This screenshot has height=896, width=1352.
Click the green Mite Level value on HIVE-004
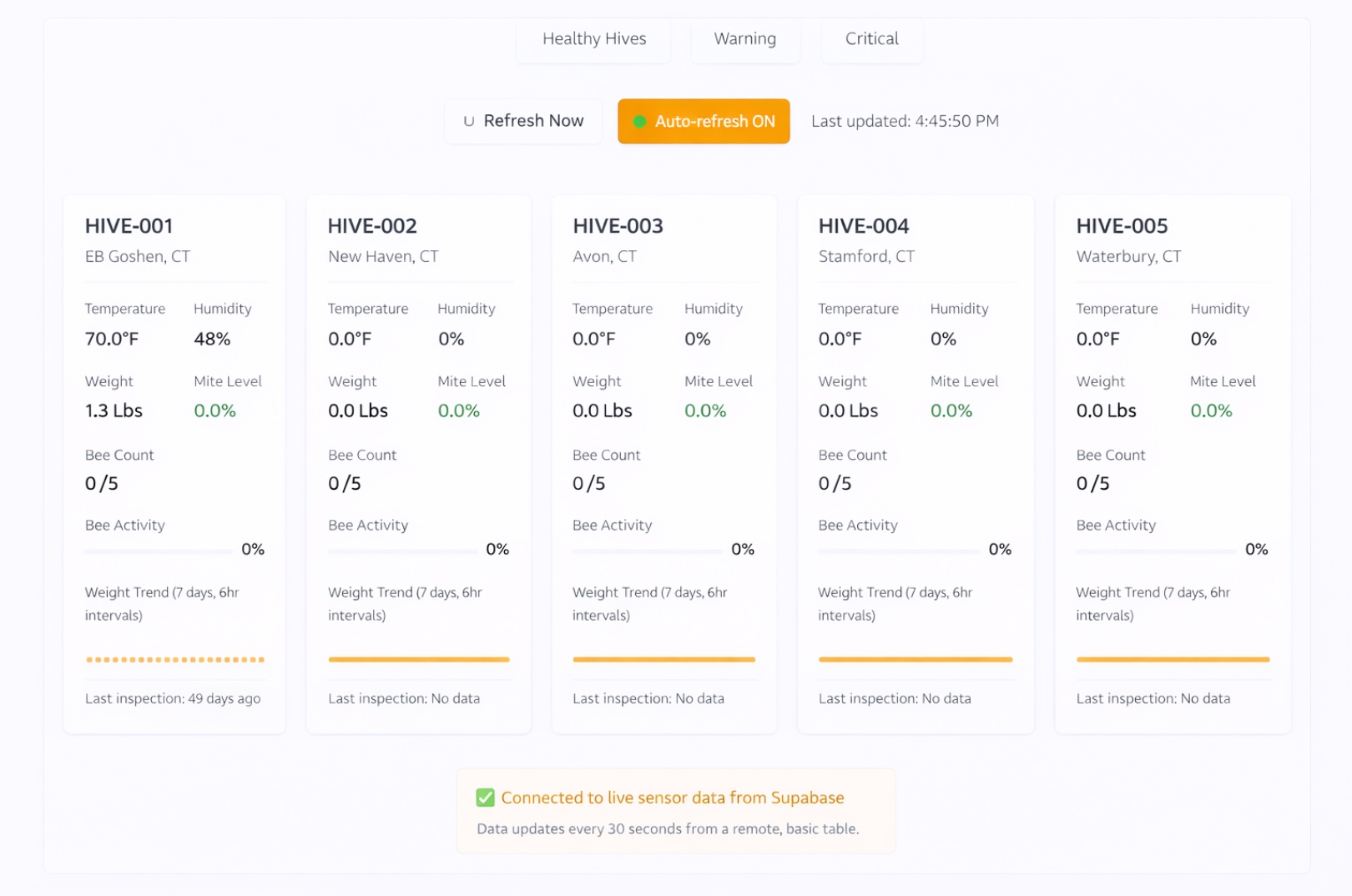click(951, 410)
